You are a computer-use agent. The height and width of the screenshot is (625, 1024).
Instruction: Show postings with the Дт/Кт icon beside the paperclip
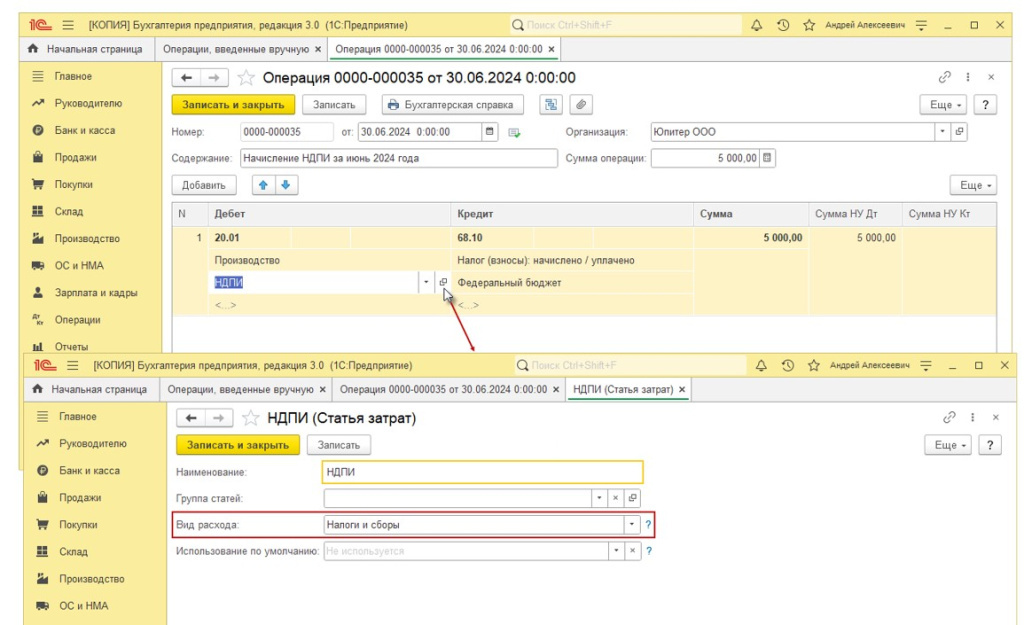(x=551, y=105)
